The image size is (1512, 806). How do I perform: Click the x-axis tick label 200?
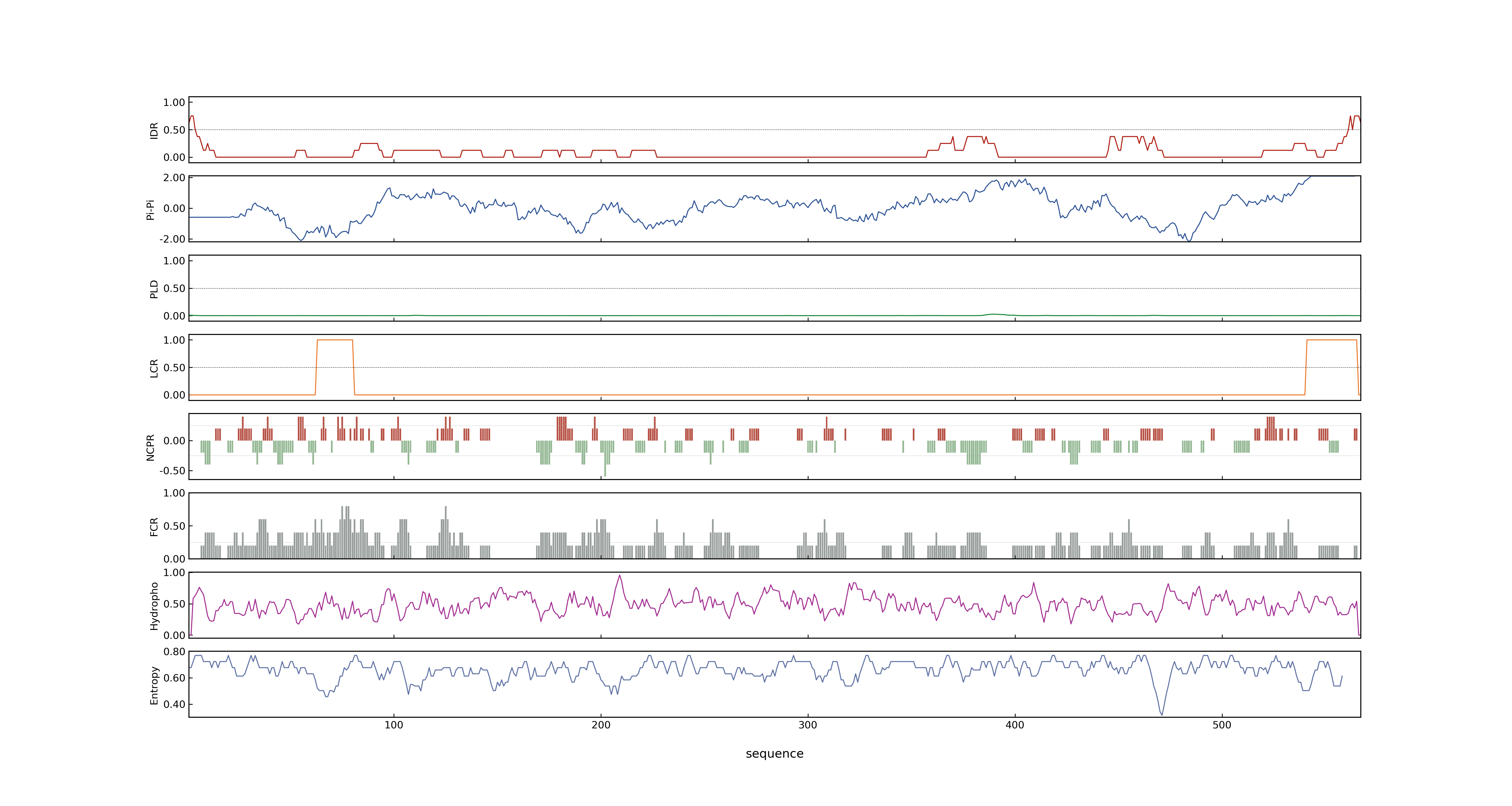[601, 725]
